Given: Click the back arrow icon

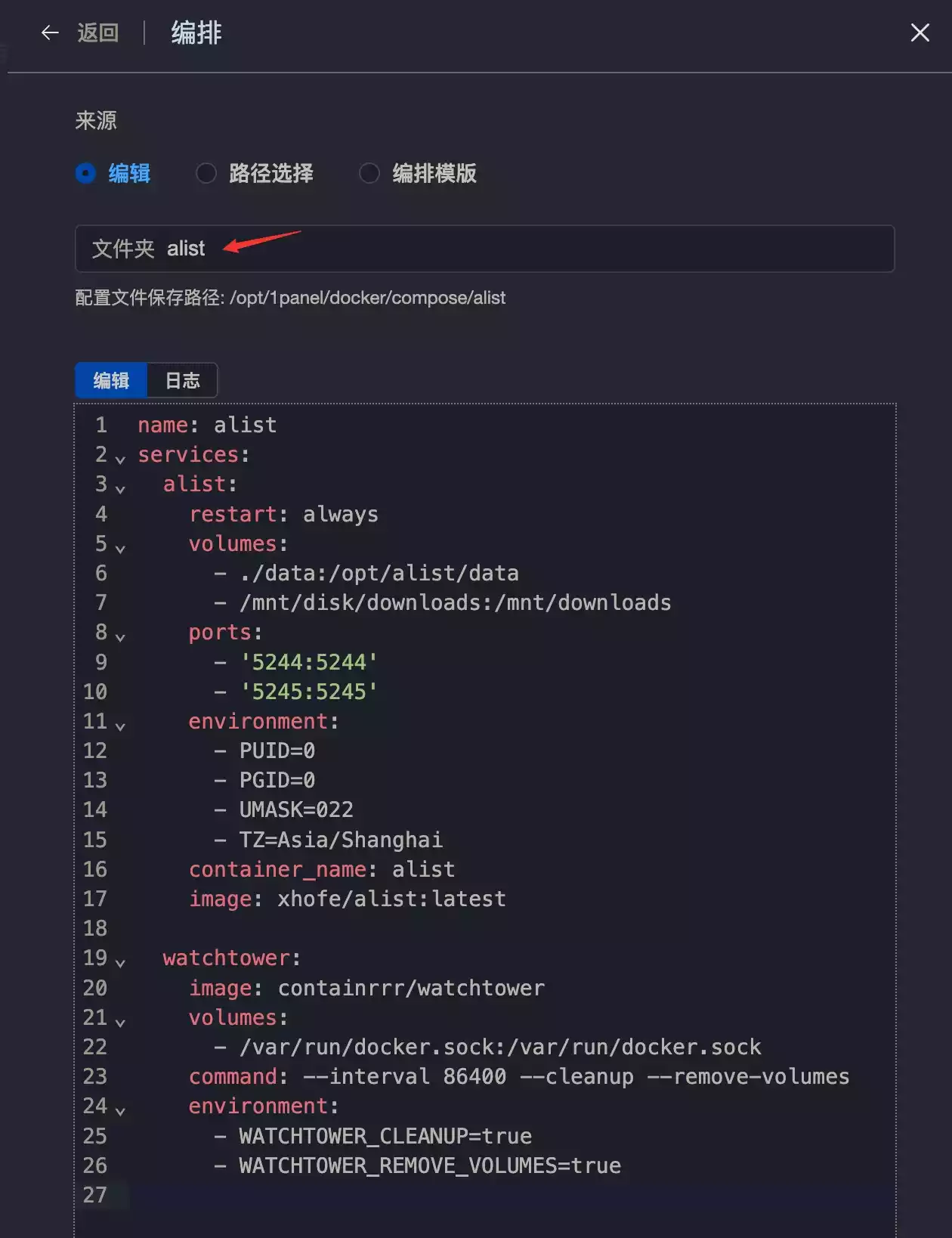Looking at the screenshot, I should click(x=50, y=32).
